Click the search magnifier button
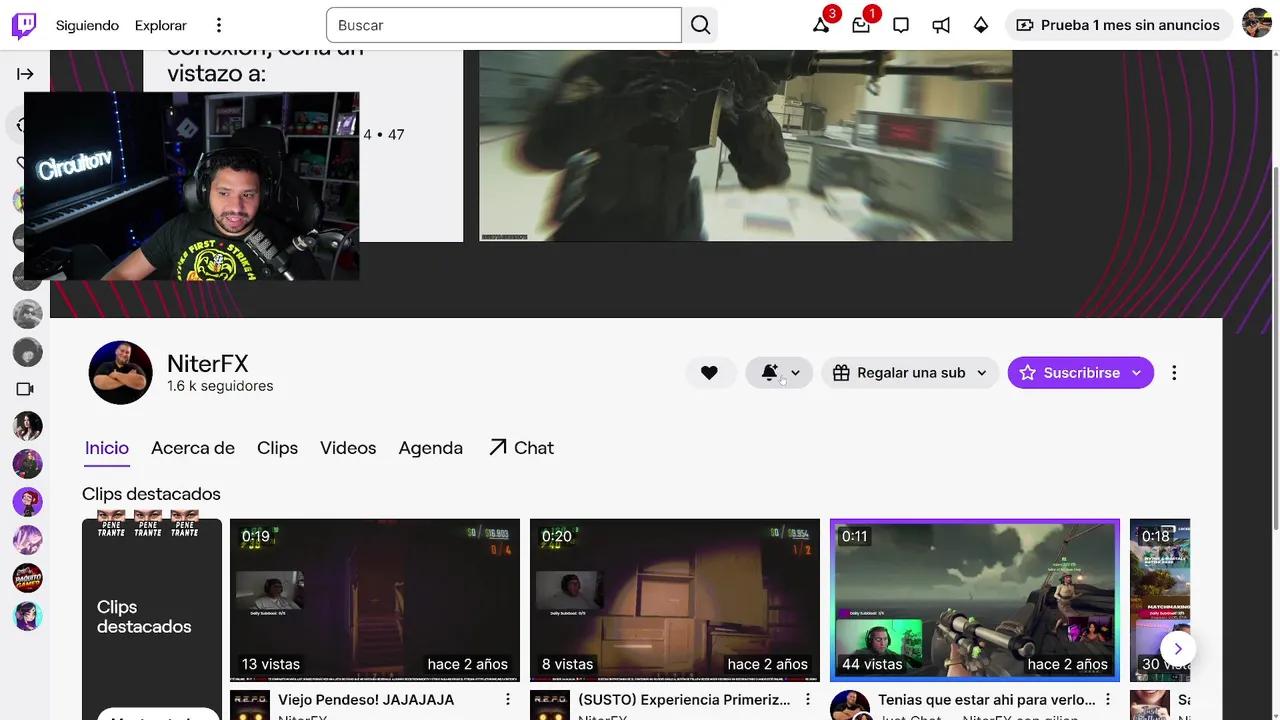 (x=701, y=25)
